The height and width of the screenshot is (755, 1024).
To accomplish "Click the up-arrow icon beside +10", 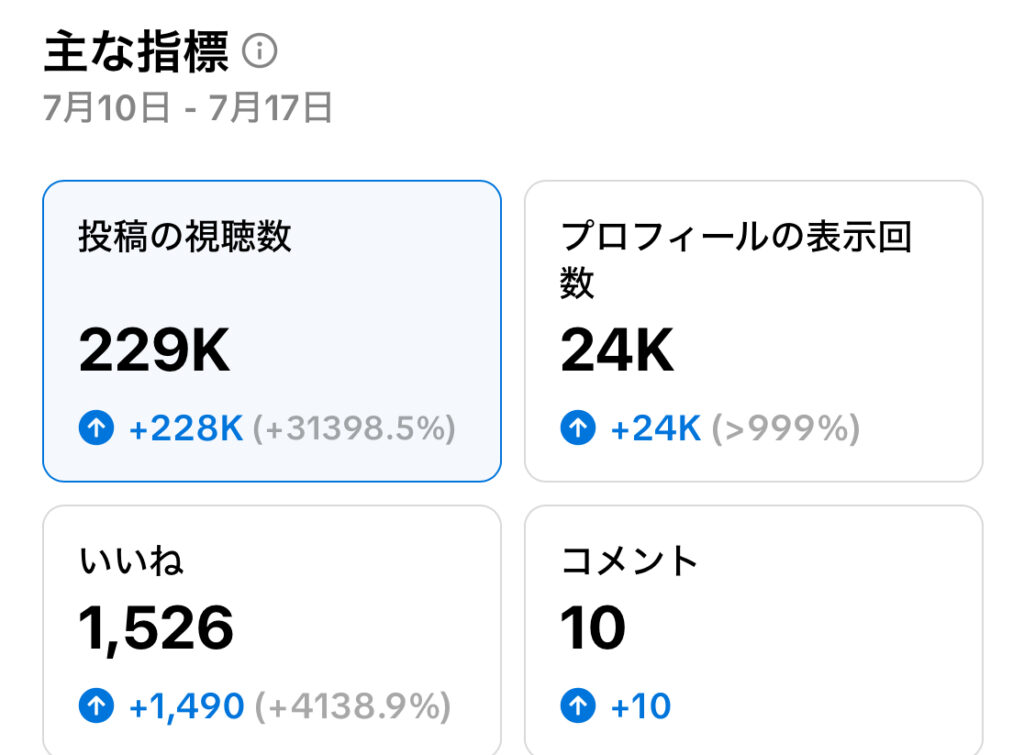I will tap(578, 705).
